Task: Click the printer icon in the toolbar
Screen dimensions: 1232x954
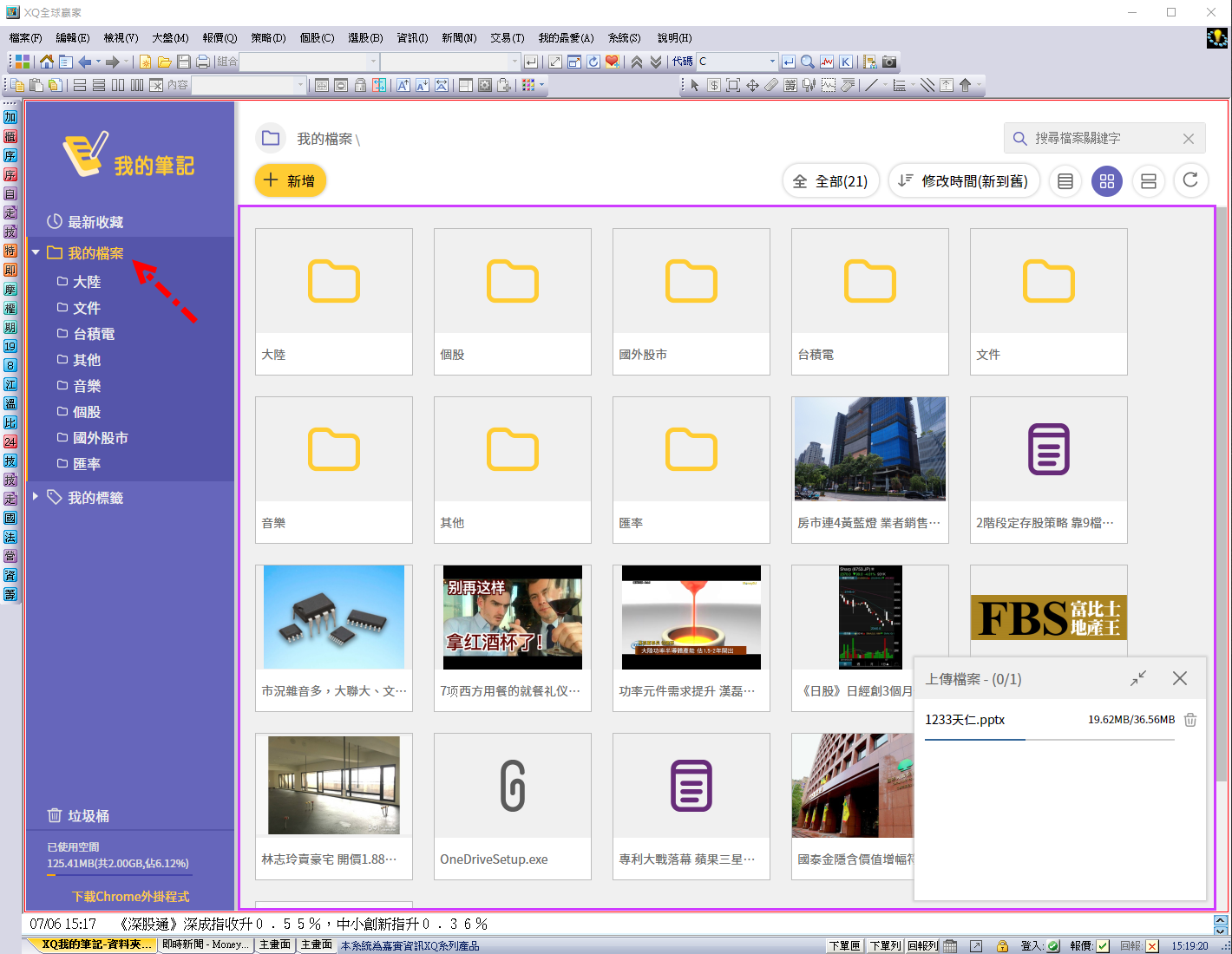Action: click(202, 62)
